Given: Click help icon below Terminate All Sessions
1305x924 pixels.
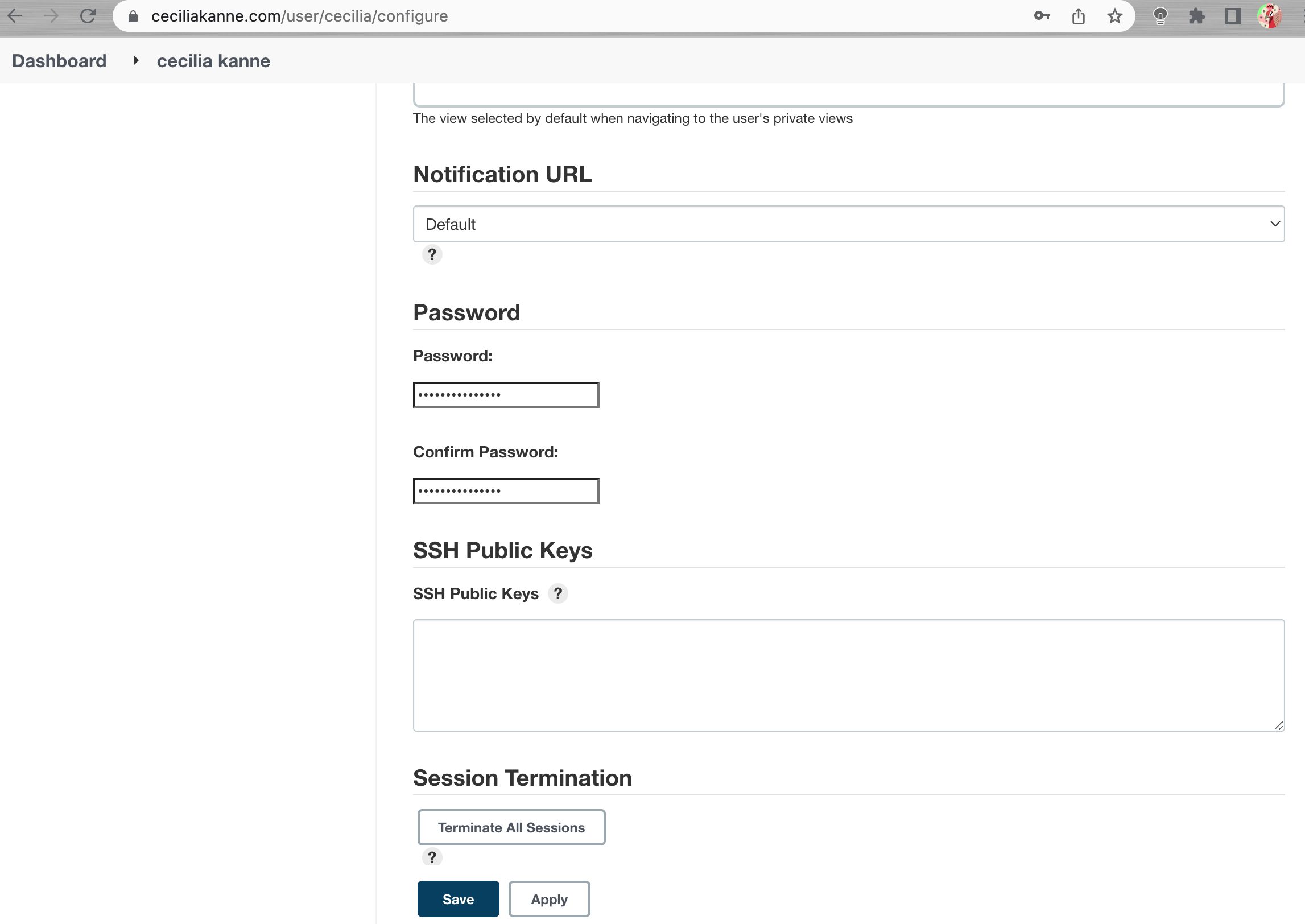Looking at the screenshot, I should pyautogui.click(x=432, y=857).
